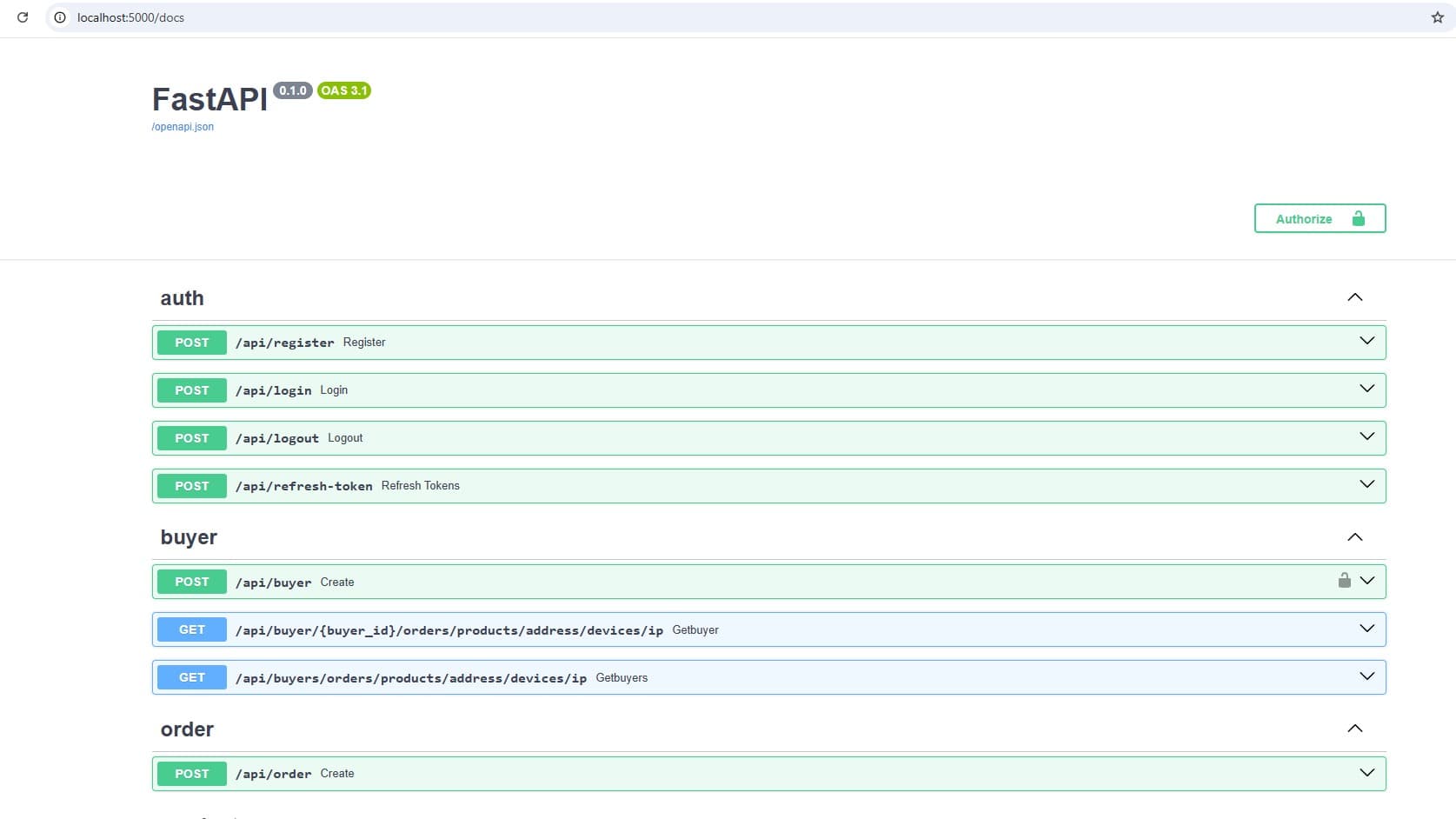1456x819 pixels.
Task: Expand the /api/login endpoint chevron
Action: (x=1366, y=389)
